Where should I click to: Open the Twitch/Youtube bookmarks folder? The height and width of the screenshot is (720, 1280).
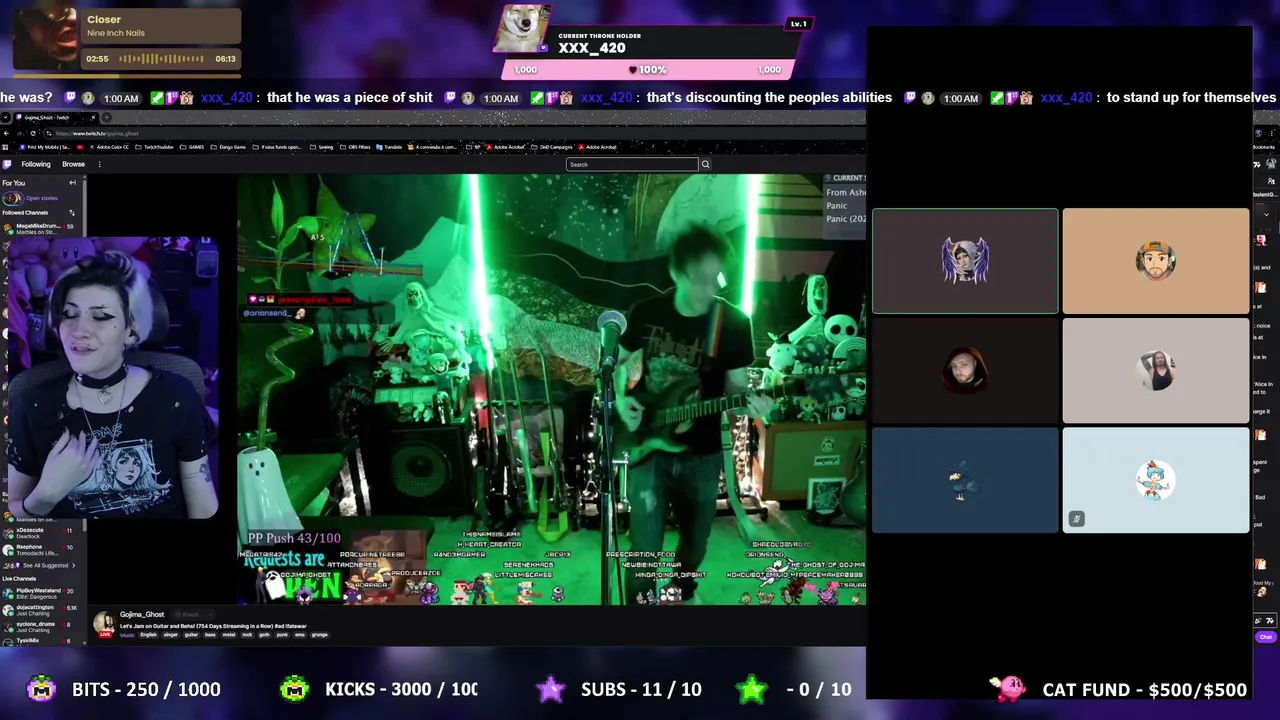(x=154, y=147)
